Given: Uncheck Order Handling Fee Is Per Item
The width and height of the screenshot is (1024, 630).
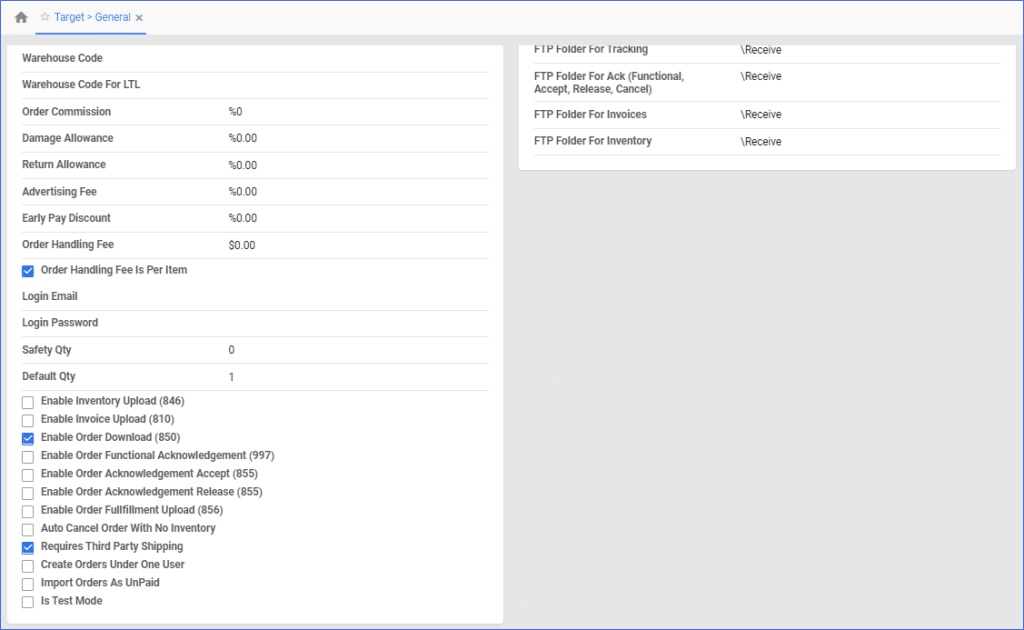Looking at the screenshot, I should [27, 270].
